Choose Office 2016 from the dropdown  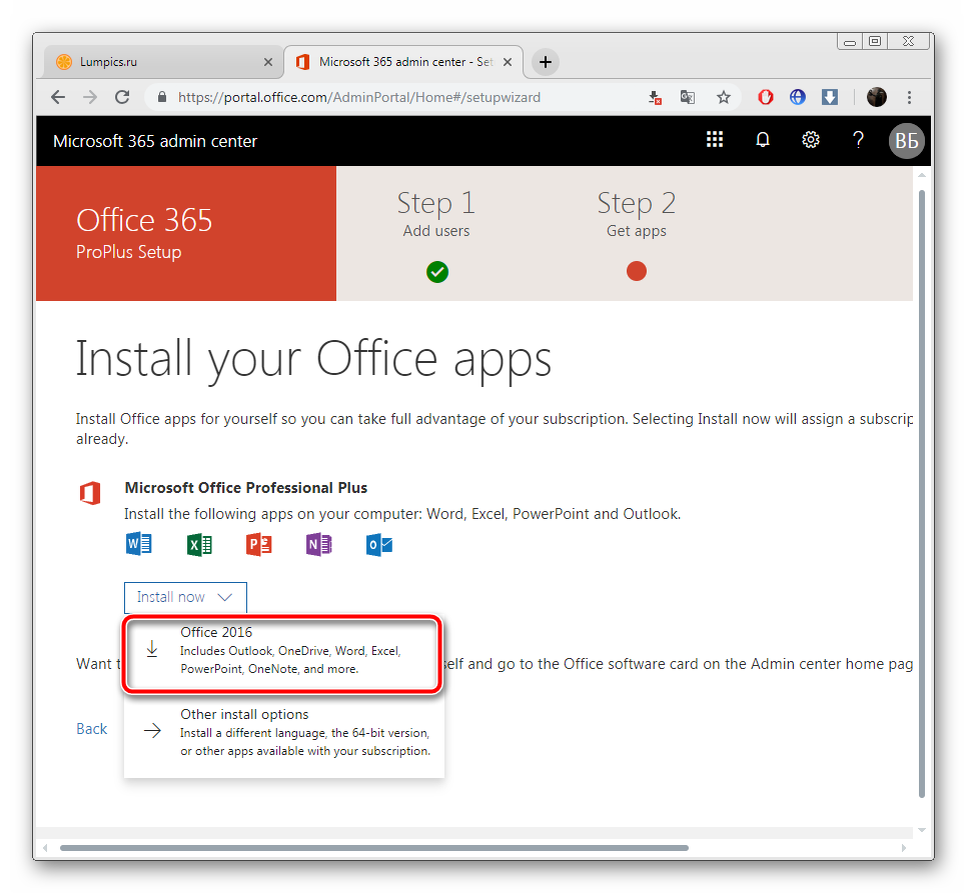coord(282,652)
